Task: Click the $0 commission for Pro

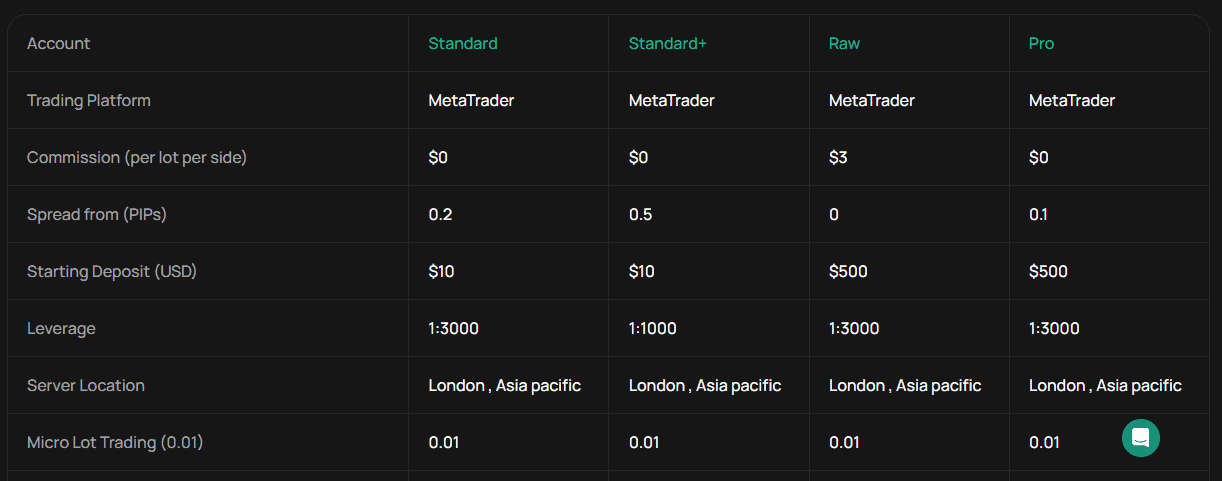Action: tap(1039, 157)
